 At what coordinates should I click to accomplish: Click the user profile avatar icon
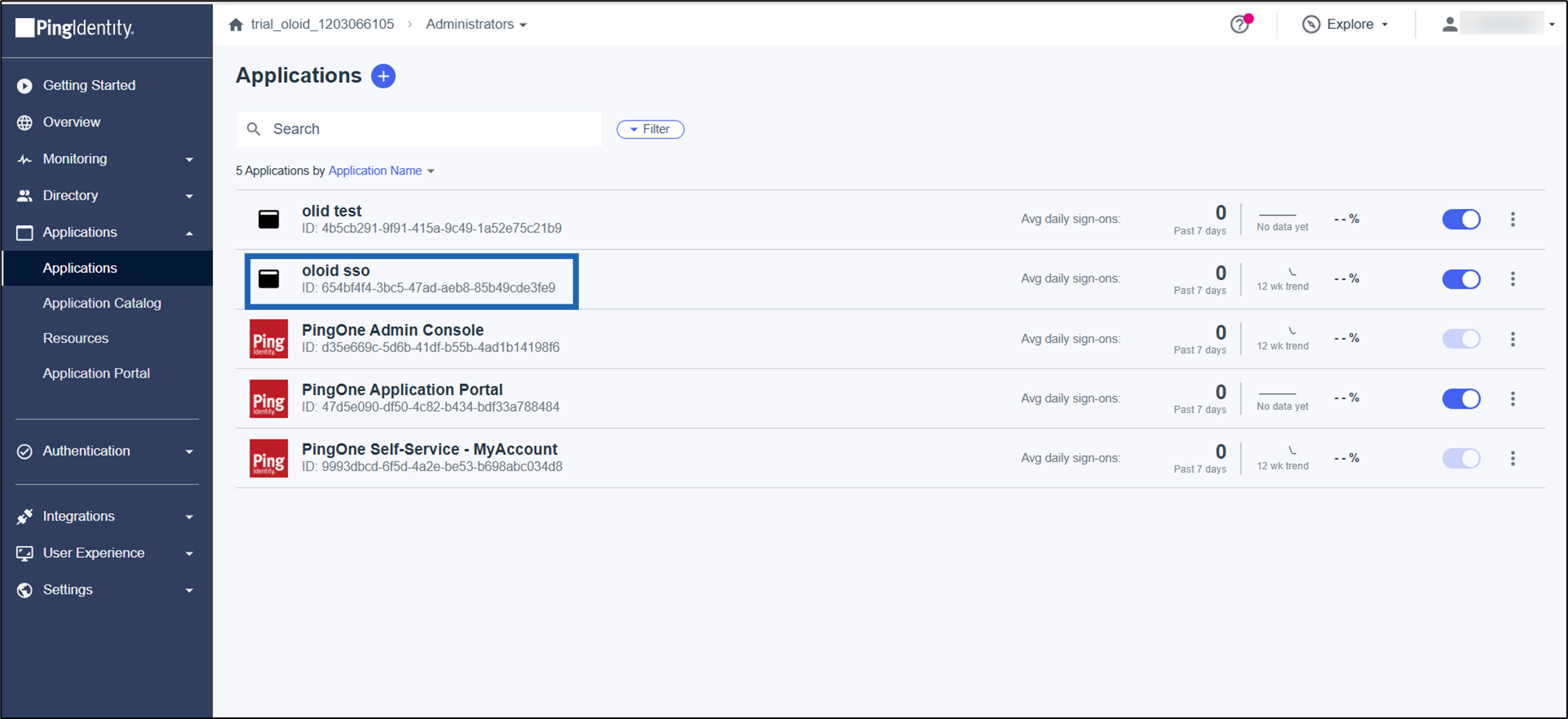click(1449, 24)
